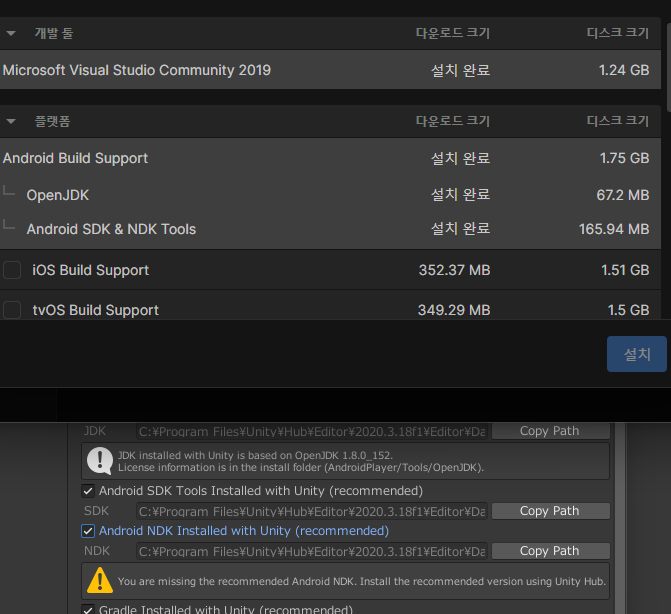
Task: Copy Path of the NDK
Action: coord(551,551)
